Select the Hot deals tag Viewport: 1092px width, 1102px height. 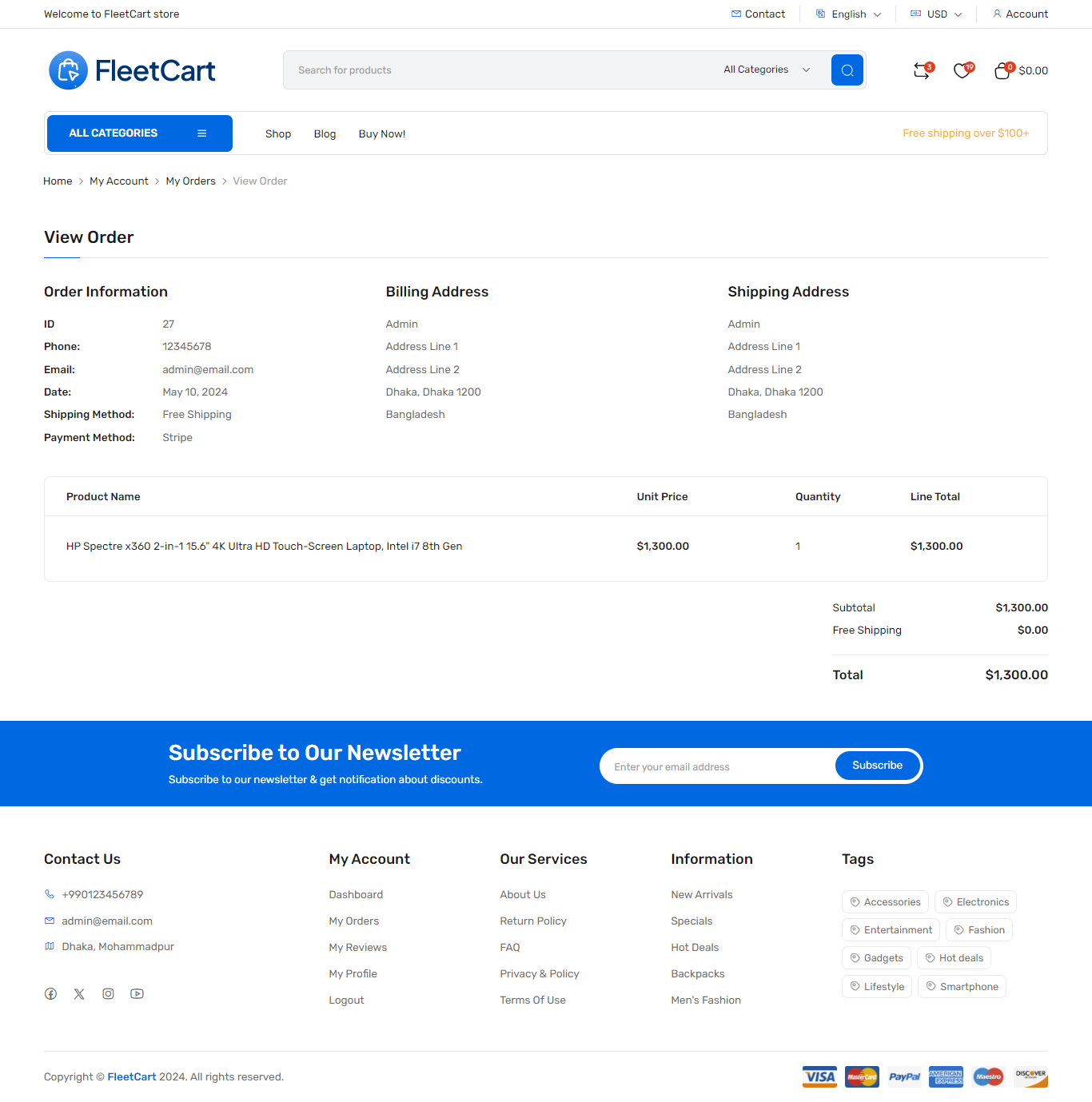pyautogui.click(x=954, y=958)
